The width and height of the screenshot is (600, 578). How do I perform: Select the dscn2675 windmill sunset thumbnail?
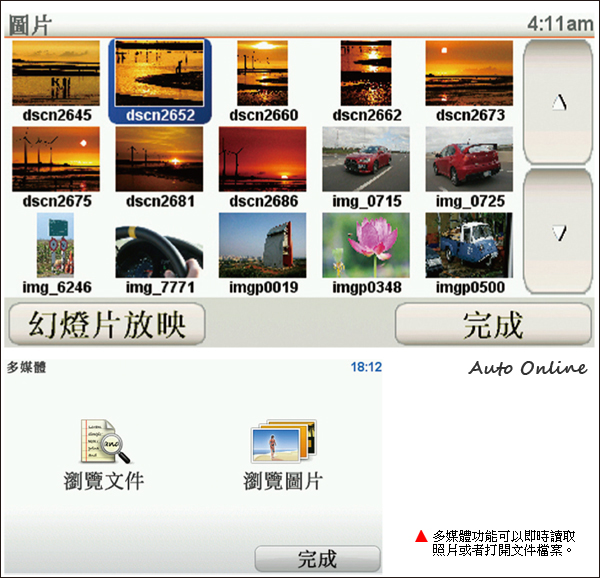tap(56, 159)
